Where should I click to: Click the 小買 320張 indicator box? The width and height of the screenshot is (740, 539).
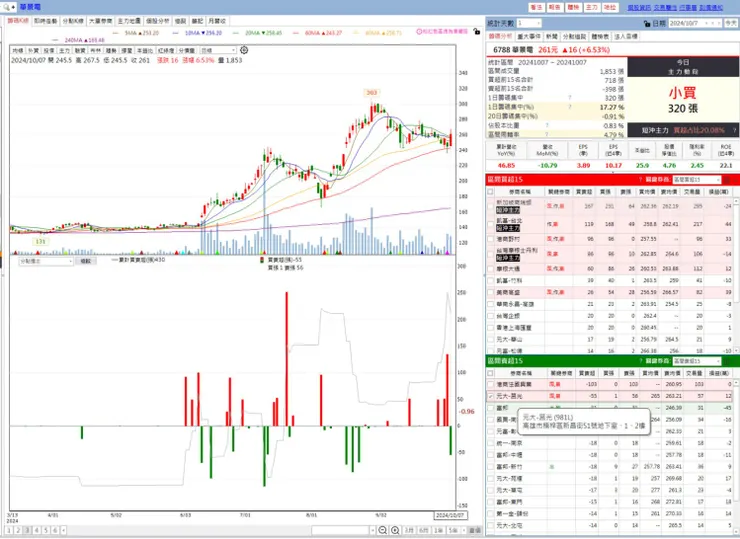pyautogui.click(x=683, y=100)
